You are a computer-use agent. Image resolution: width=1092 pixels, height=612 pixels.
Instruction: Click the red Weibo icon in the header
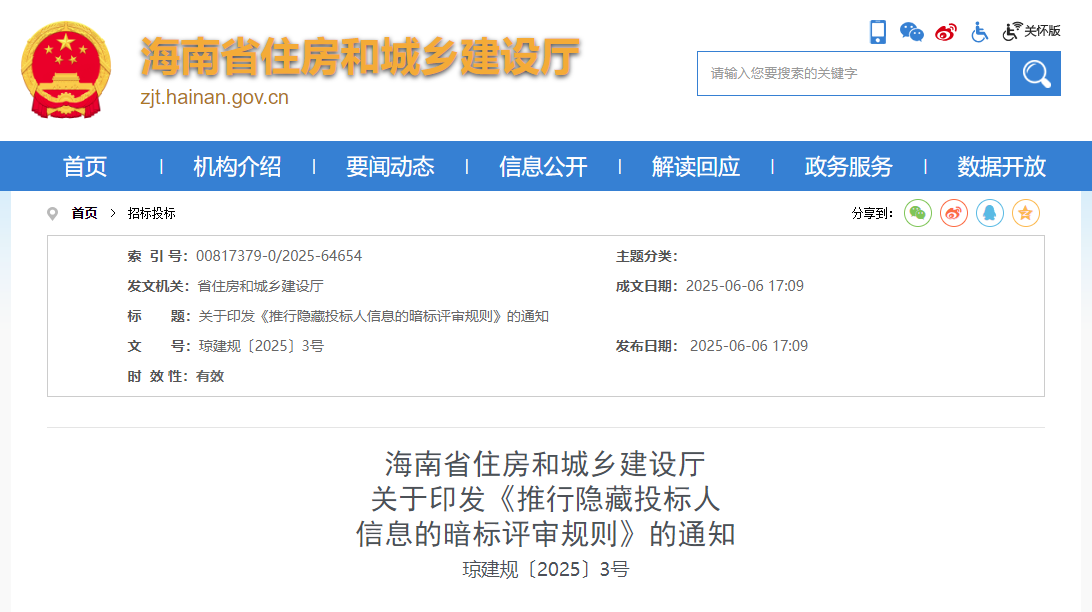(943, 31)
